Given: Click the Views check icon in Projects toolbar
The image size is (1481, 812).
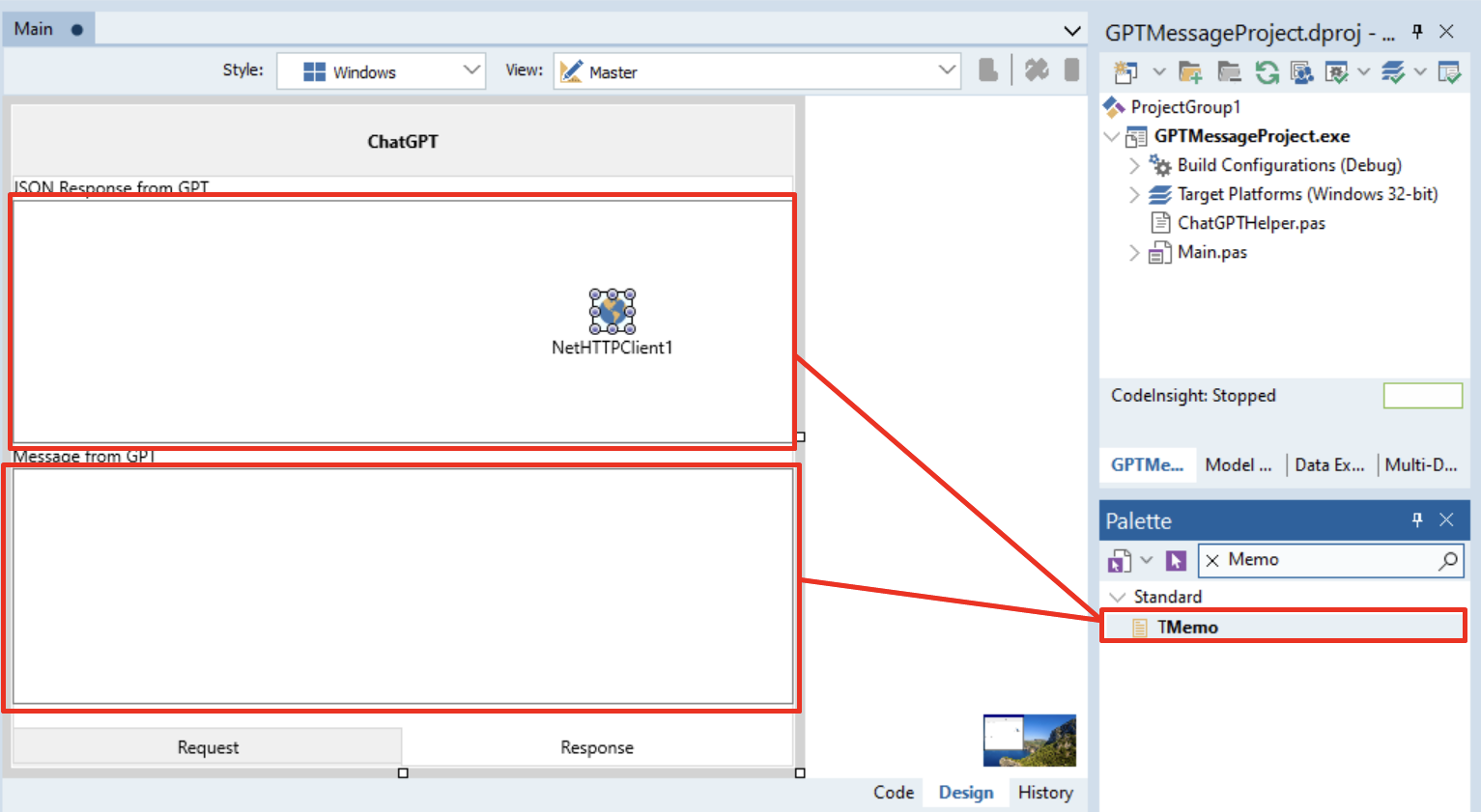Looking at the screenshot, I should click(x=1449, y=71).
